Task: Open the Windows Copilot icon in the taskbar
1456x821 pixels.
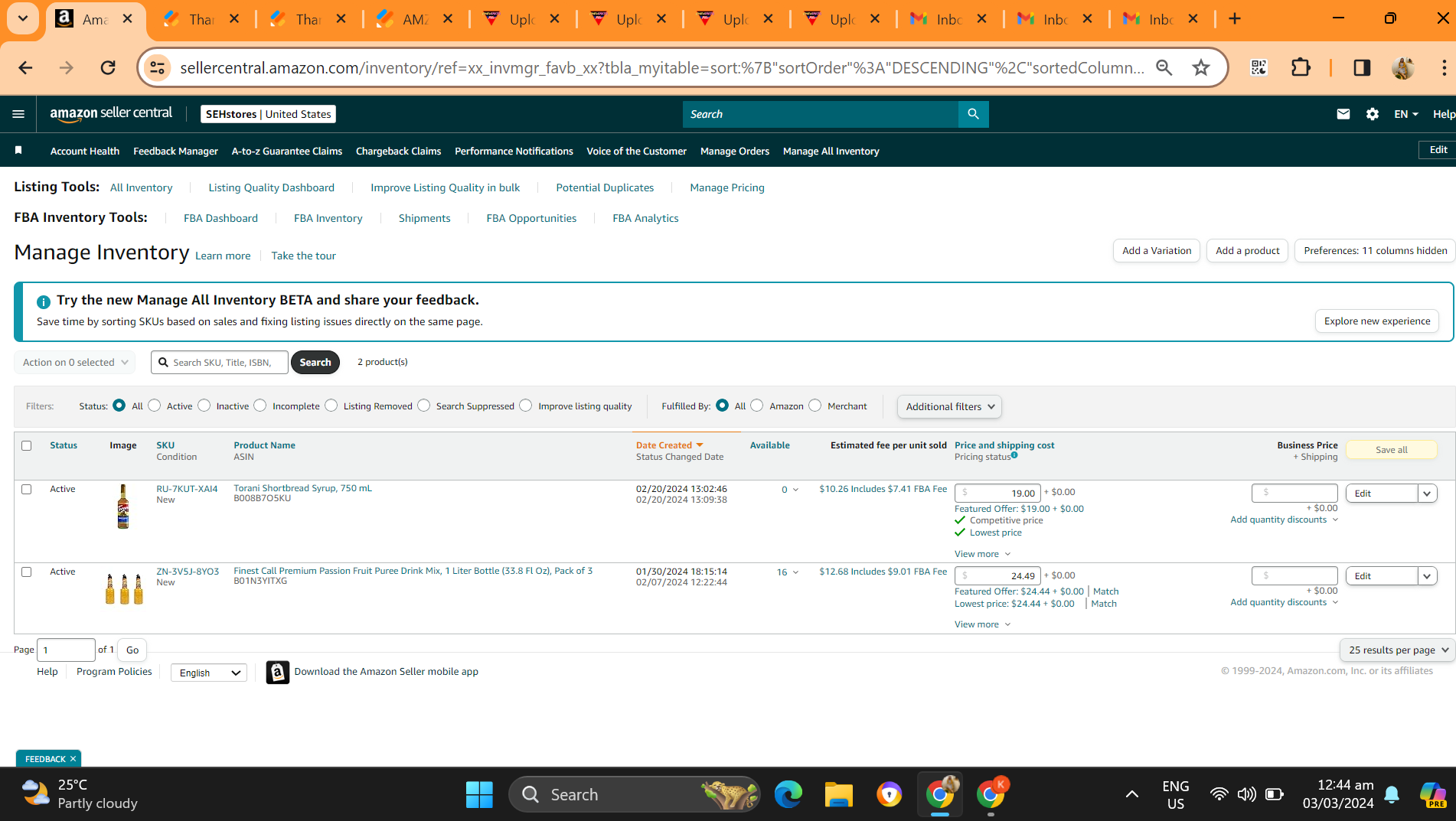Action: tap(1432, 795)
